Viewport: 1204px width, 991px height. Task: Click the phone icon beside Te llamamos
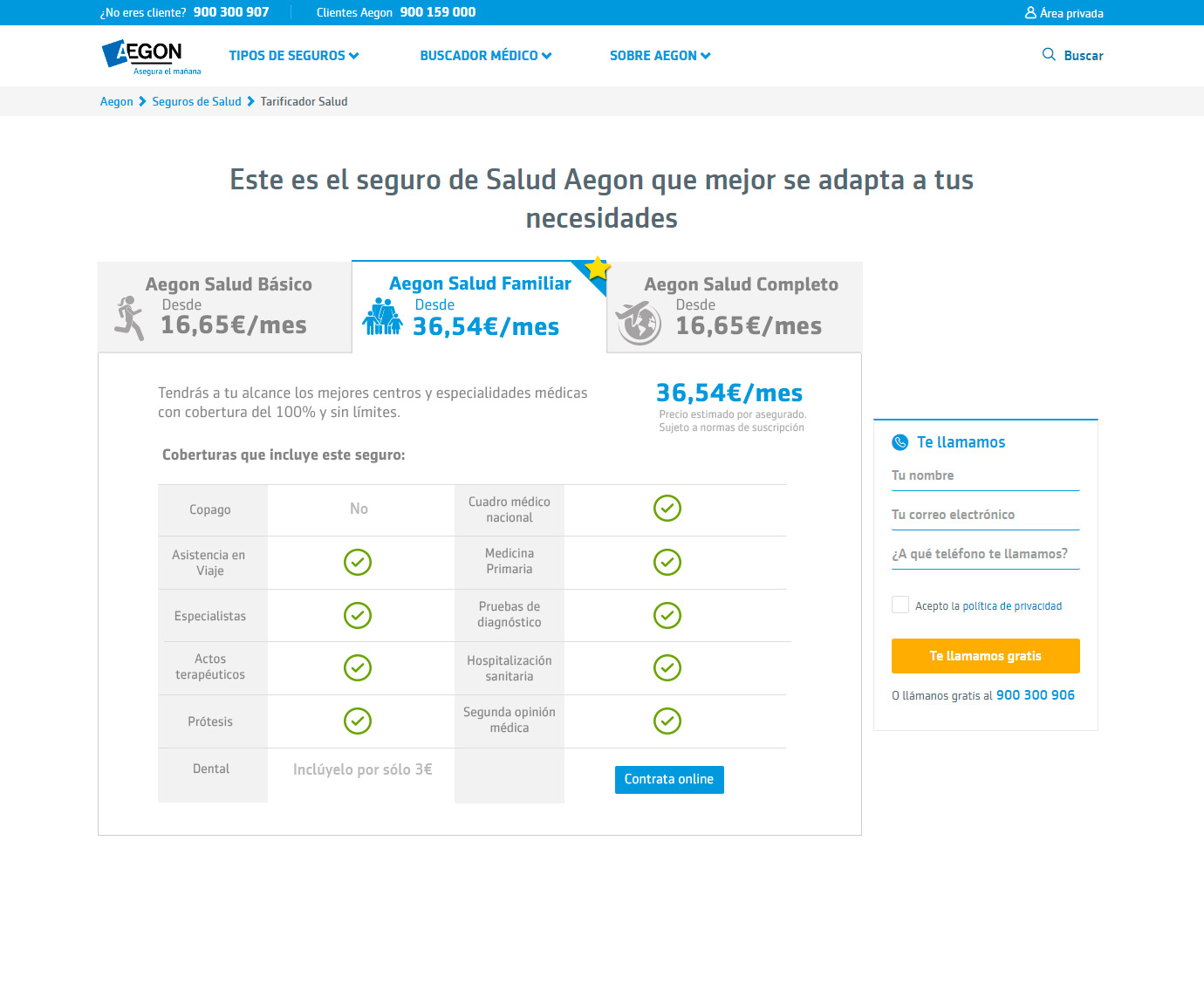[x=900, y=442]
